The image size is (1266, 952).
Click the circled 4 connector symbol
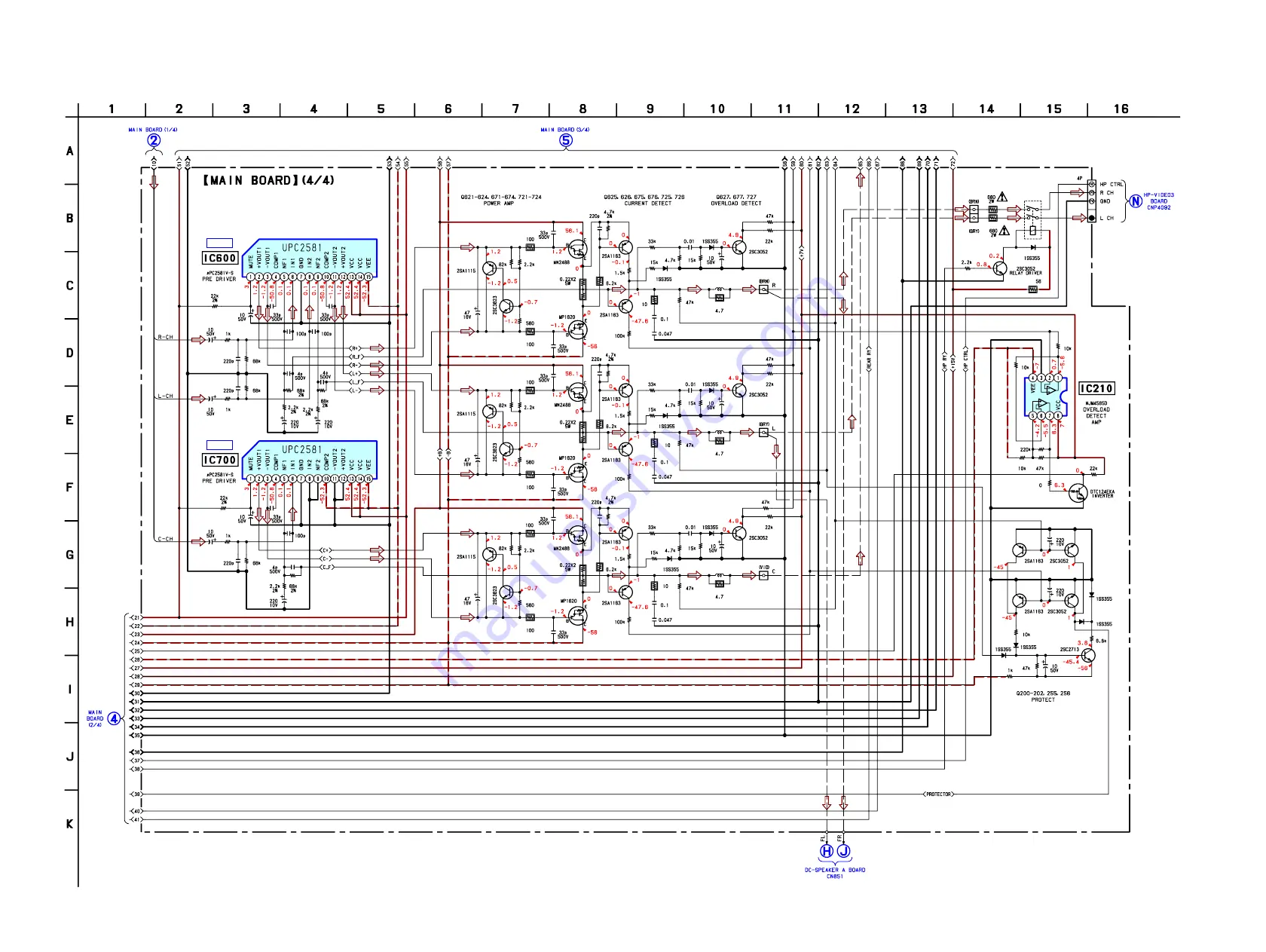point(114,718)
